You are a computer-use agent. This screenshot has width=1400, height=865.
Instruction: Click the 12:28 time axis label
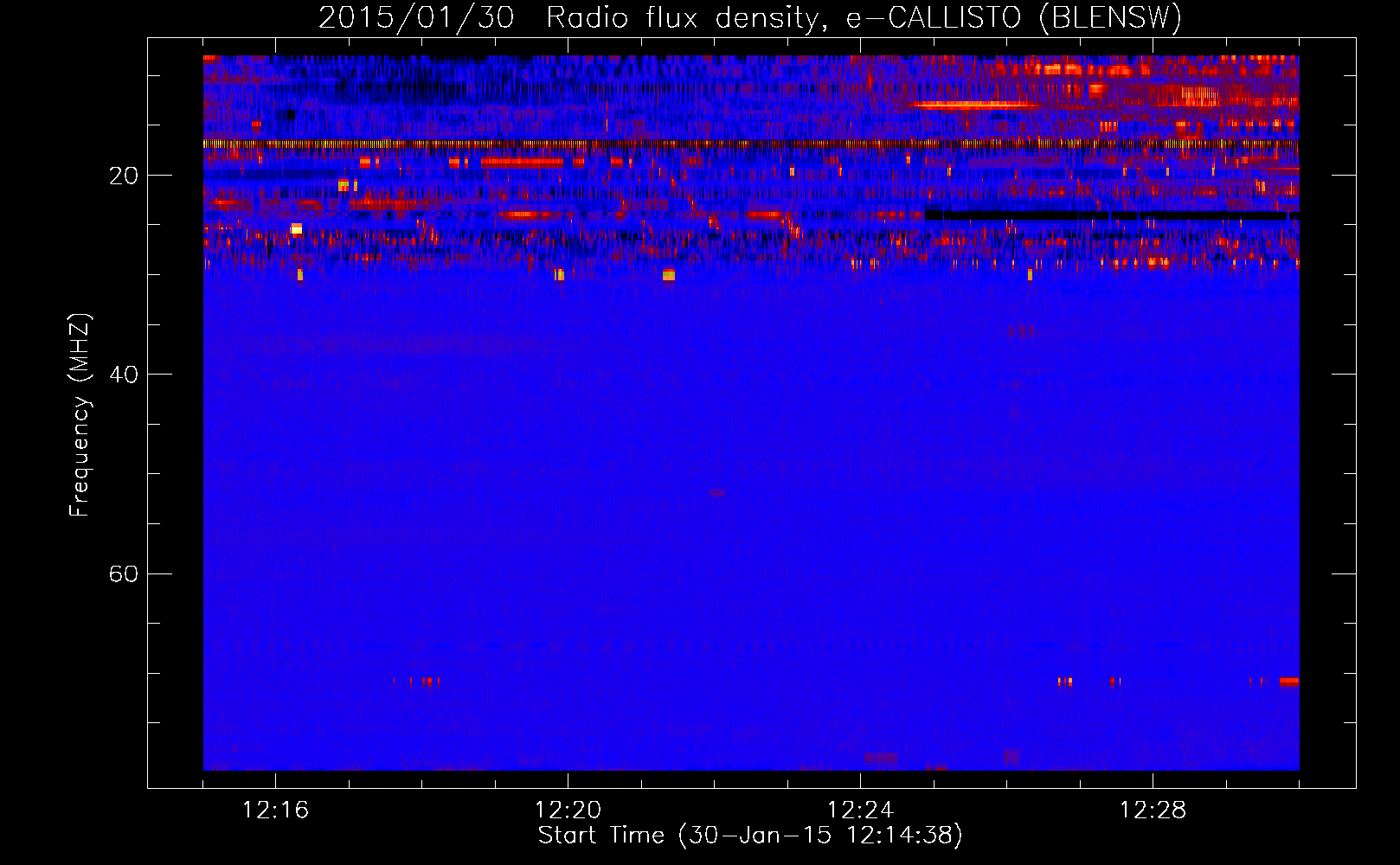pyautogui.click(x=1153, y=811)
